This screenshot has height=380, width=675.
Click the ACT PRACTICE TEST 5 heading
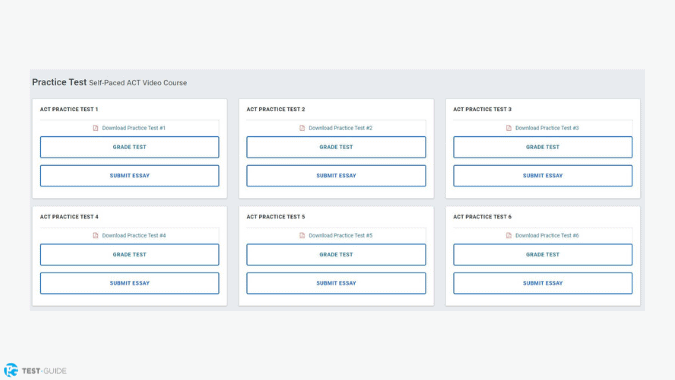click(x=276, y=217)
